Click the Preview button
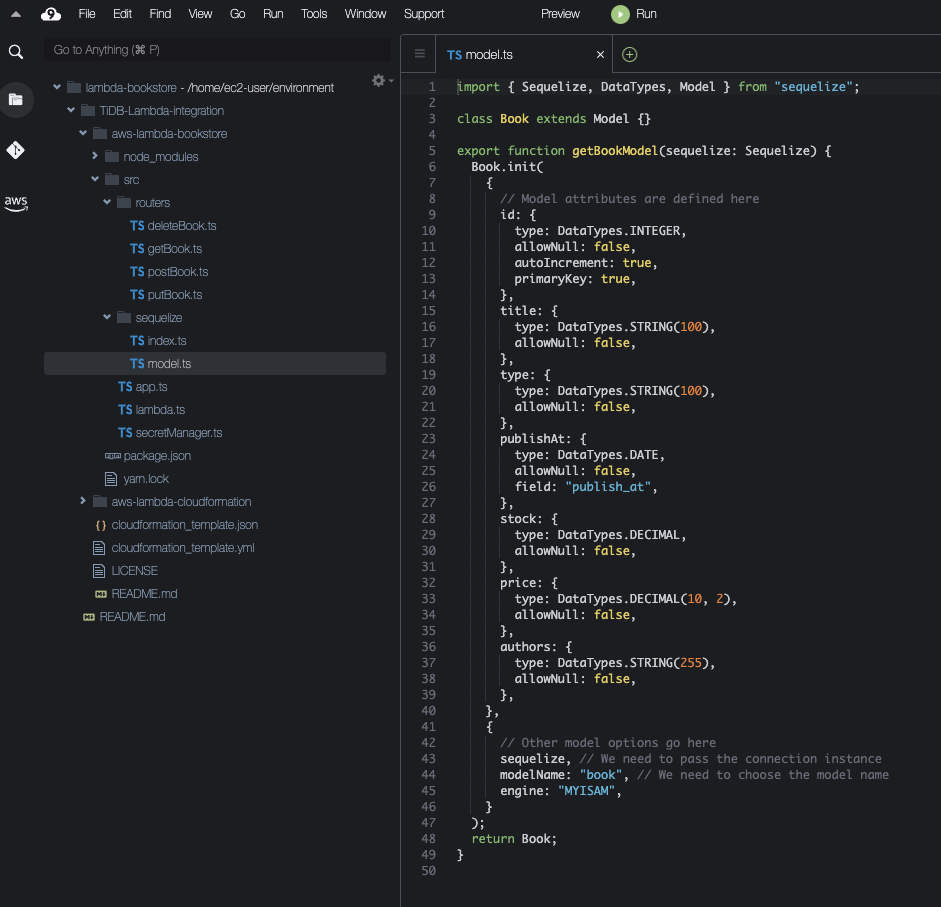941x907 pixels. (x=561, y=14)
